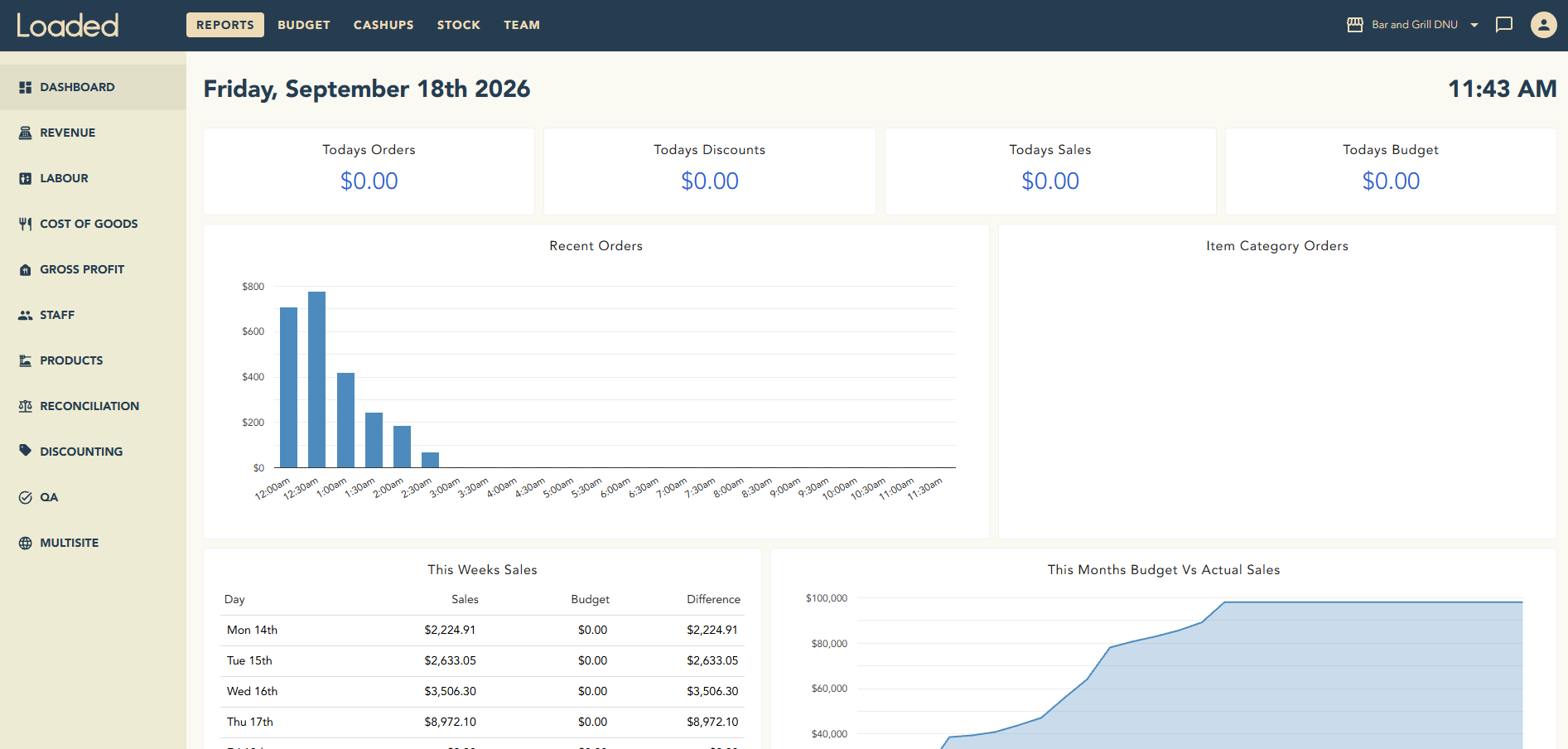Select Multisite in sidebar
Image resolution: width=1568 pixels, height=749 pixels.
click(x=93, y=543)
